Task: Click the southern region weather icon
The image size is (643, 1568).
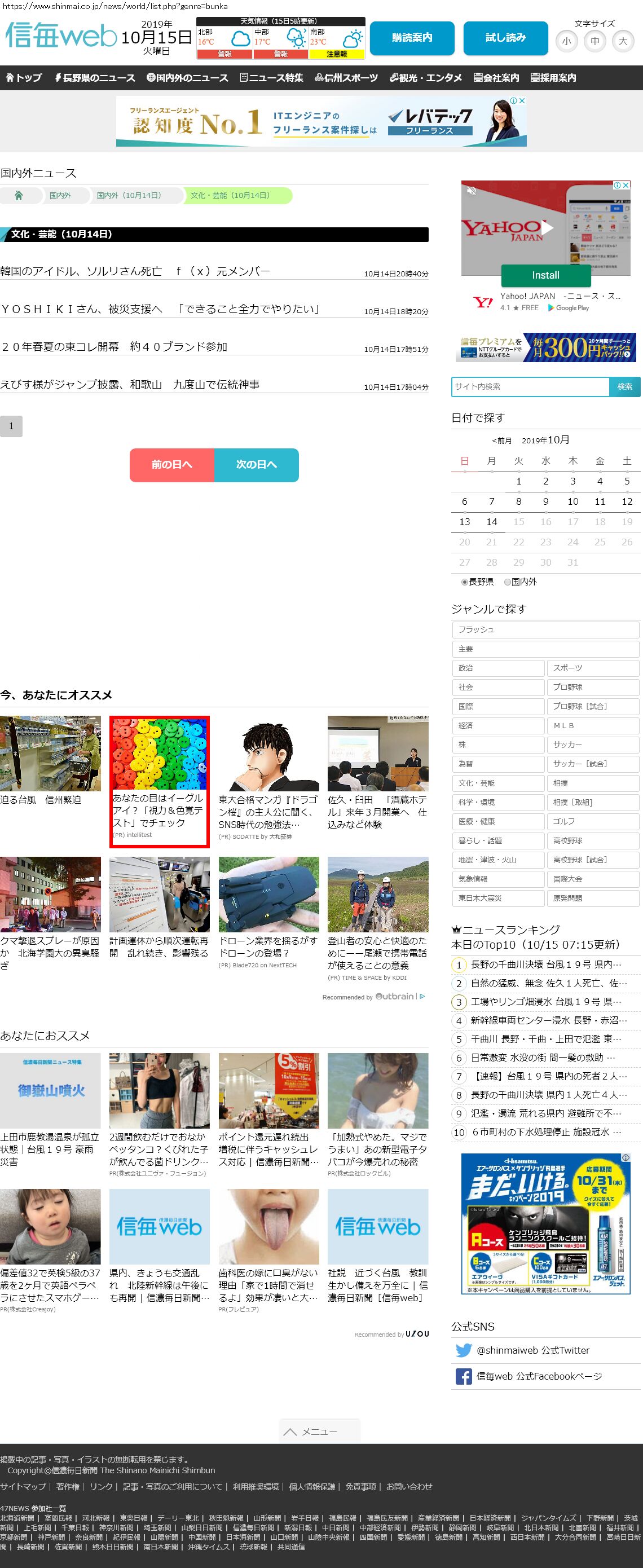Action: (352, 39)
